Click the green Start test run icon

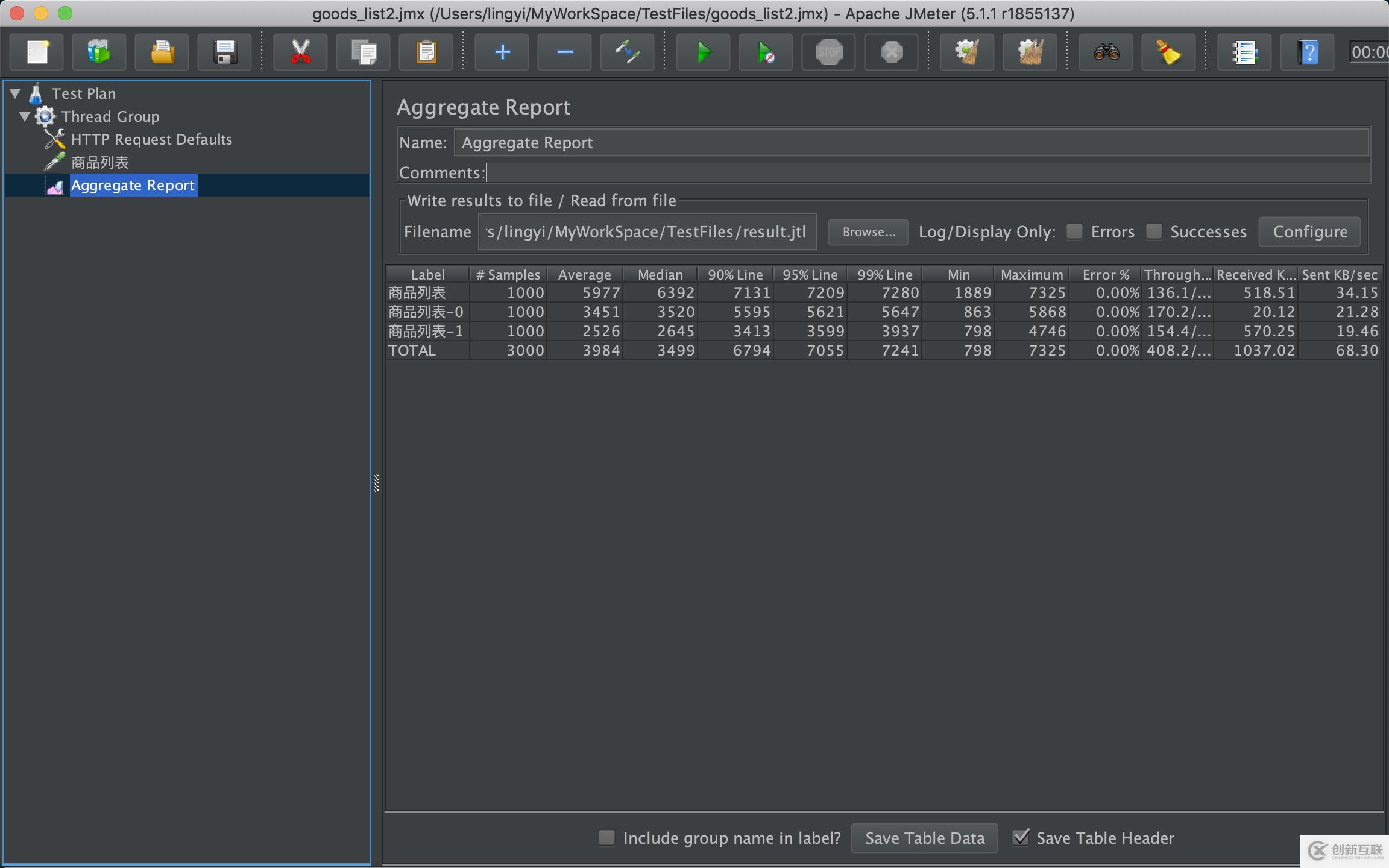(x=703, y=52)
